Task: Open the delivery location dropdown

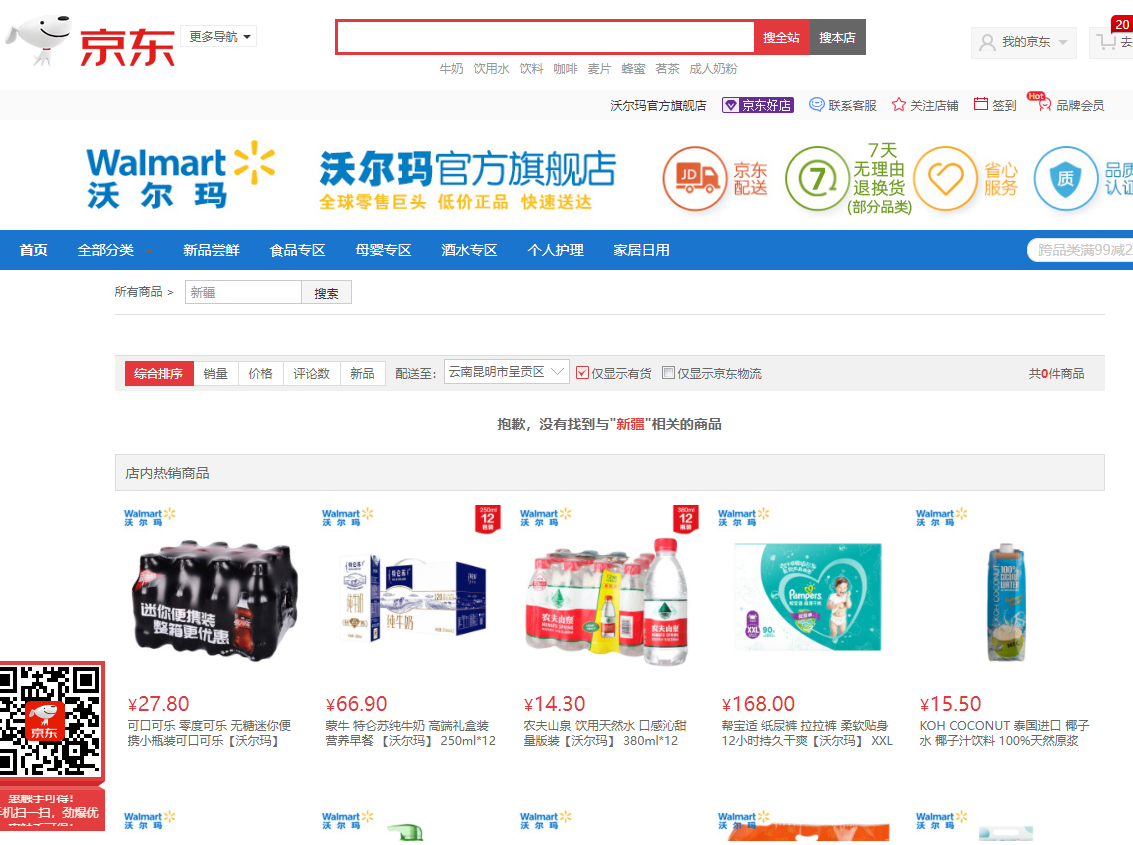Action: [506, 372]
